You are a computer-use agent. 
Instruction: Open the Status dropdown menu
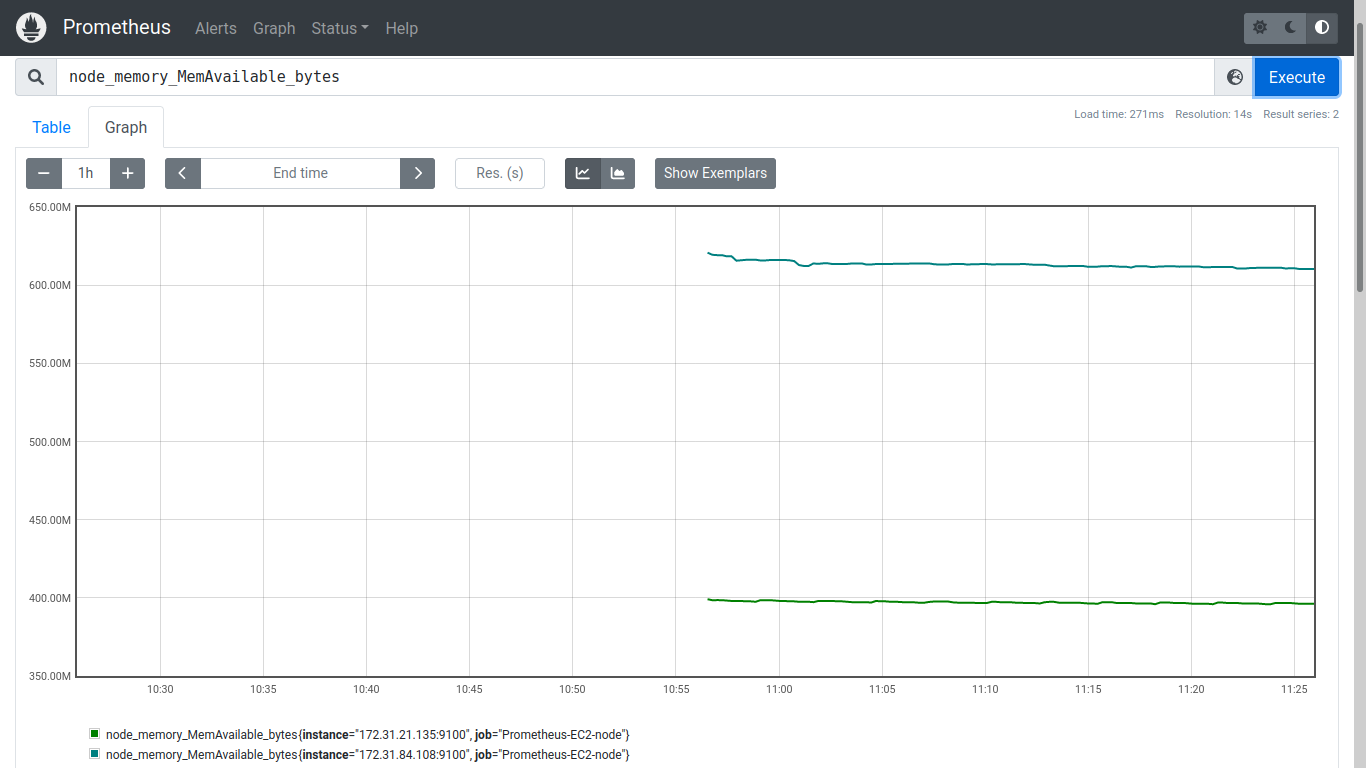tap(340, 28)
